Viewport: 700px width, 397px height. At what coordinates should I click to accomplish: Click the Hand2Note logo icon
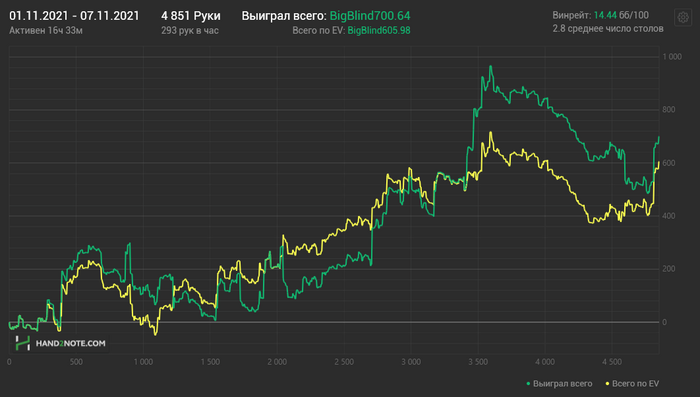22,343
